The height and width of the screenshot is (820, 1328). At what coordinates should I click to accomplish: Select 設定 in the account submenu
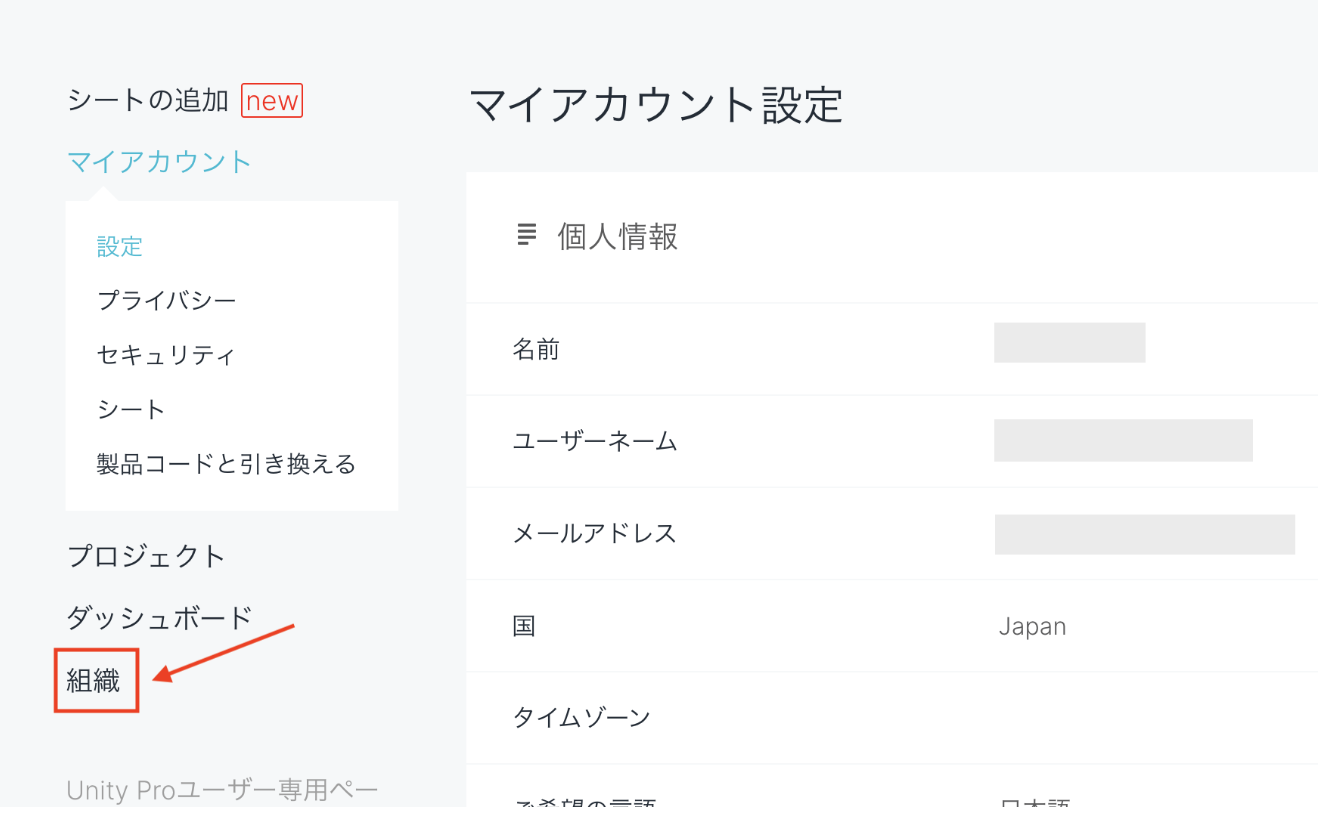pos(120,246)
